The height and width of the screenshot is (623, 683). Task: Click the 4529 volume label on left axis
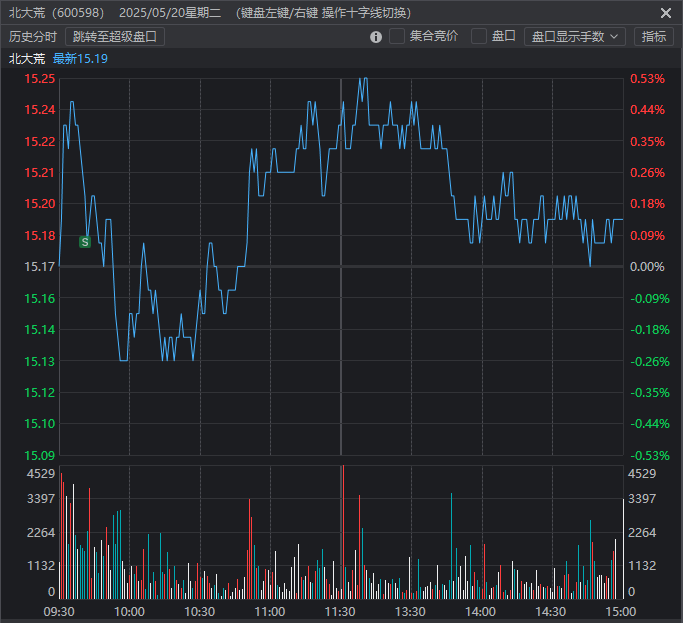[x=40, y=474]
